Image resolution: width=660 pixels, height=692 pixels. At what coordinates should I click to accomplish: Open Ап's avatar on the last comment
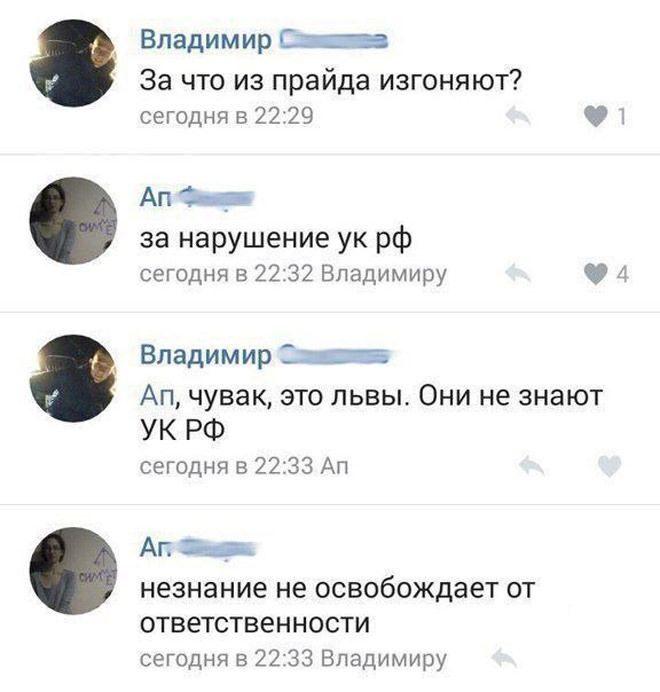(73, 570)
